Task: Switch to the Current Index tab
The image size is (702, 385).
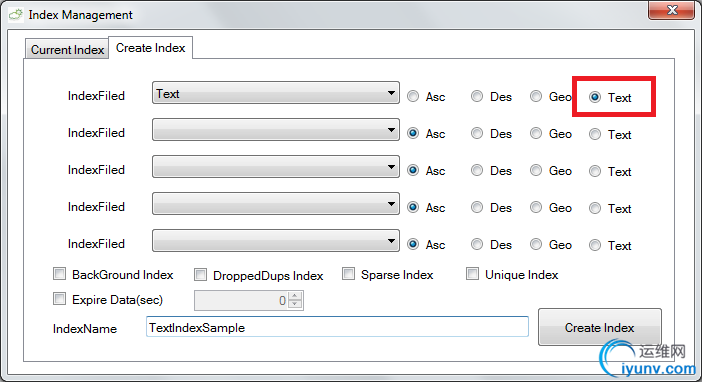Action: coord(67,49)
